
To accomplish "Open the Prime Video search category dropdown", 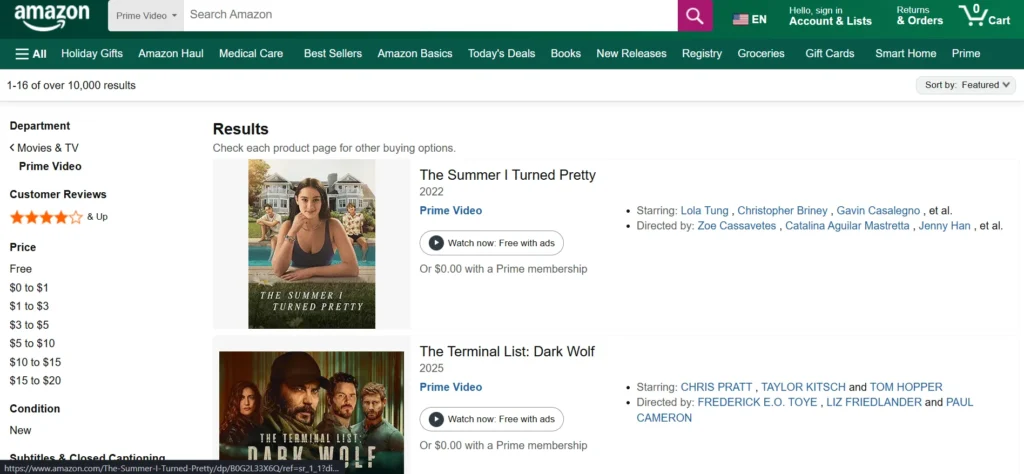I will (146, 16).
